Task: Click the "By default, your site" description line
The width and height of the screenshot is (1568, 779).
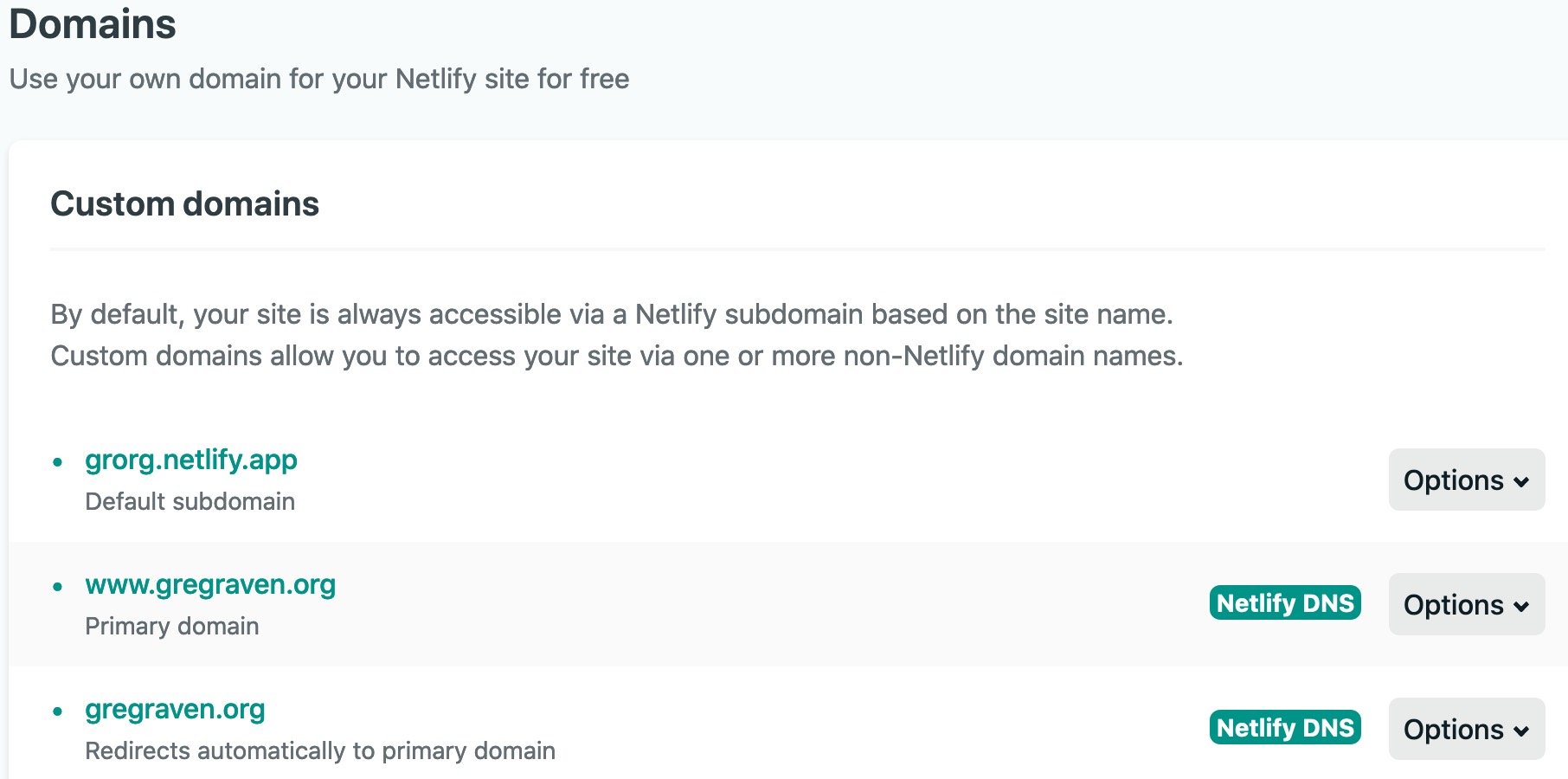Action: click(611, 314)
